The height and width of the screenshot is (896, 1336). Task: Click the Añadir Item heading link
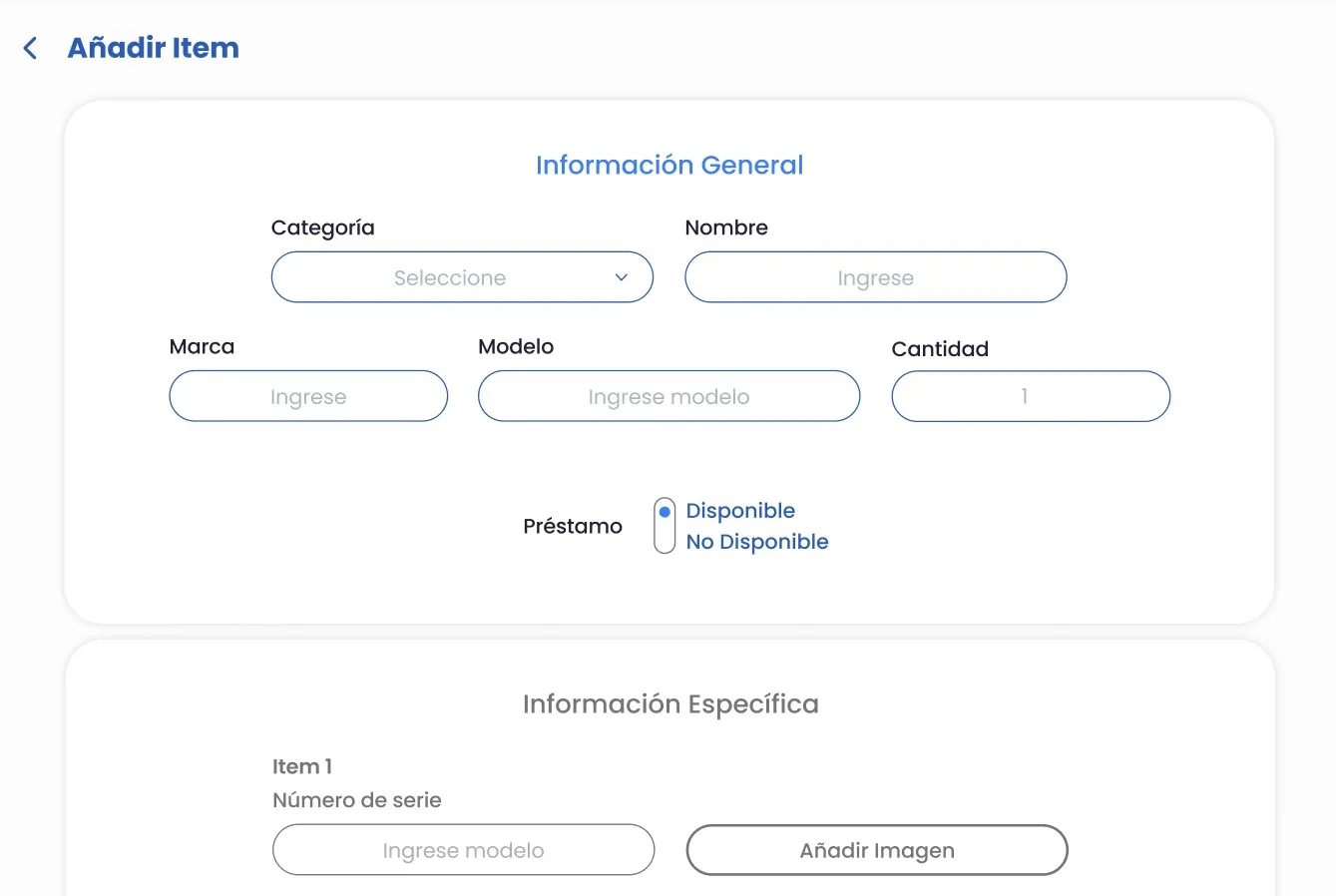pos(153,47)
